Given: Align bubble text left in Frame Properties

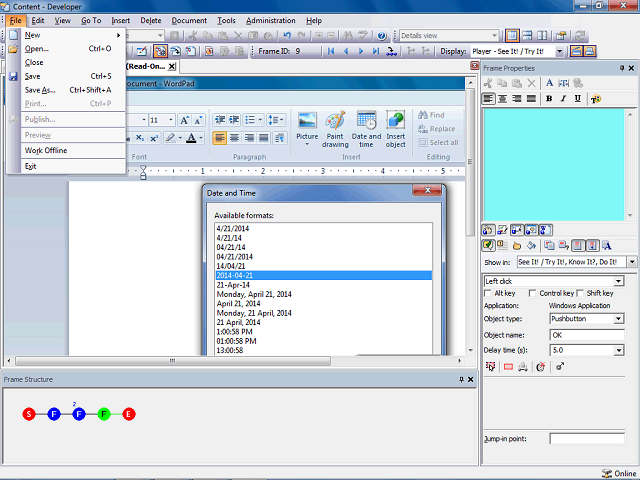Looking at the screenshot, I should [x=488, y=99].
